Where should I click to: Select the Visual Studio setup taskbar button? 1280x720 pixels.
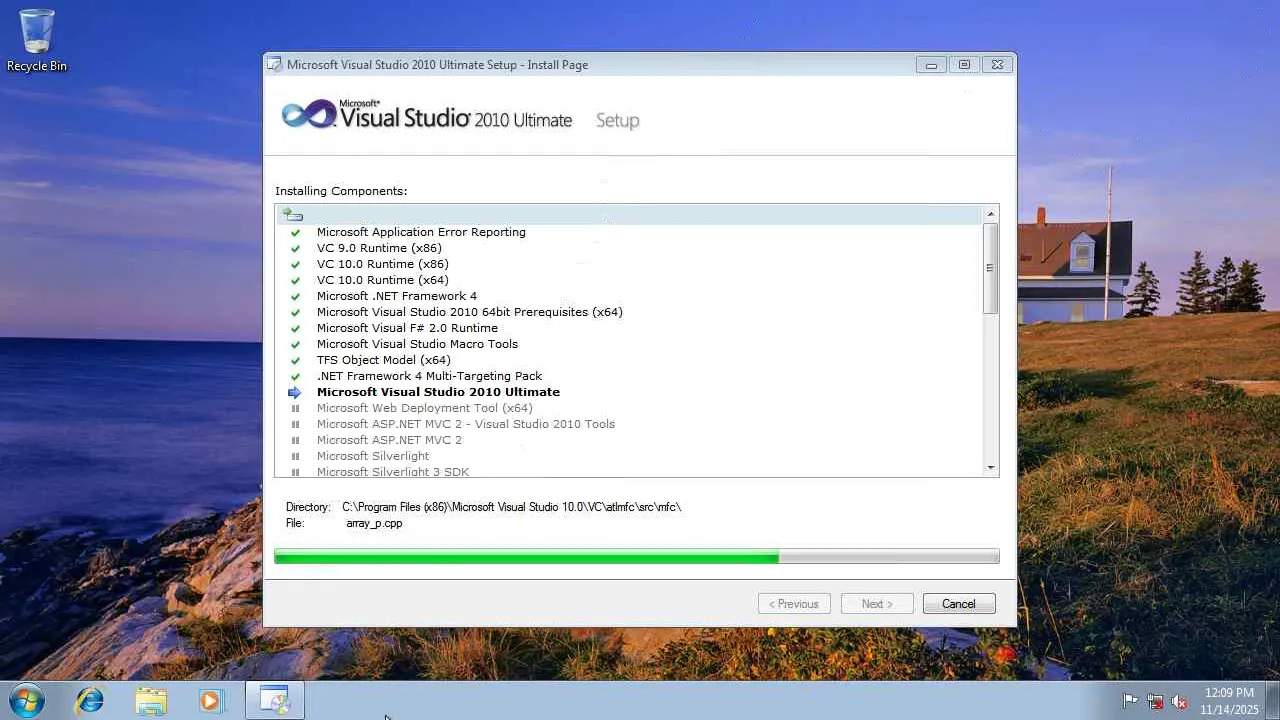(274, 700)
